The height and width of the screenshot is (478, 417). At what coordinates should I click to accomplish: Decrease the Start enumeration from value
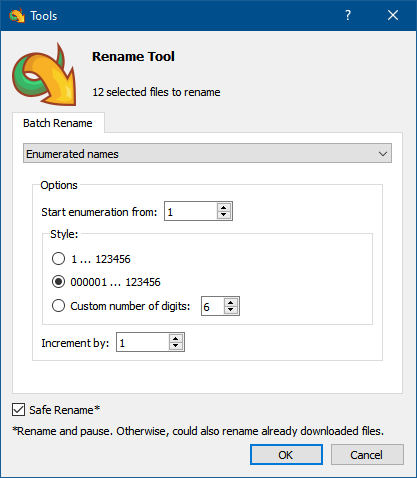224,215
